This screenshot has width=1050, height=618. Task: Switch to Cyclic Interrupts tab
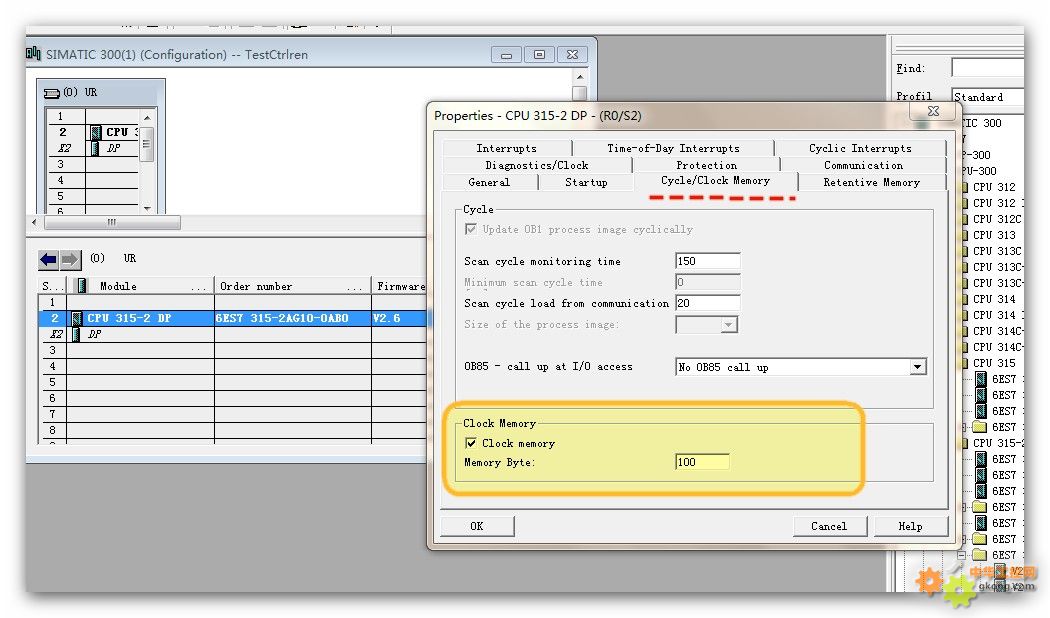click(860, 148)
